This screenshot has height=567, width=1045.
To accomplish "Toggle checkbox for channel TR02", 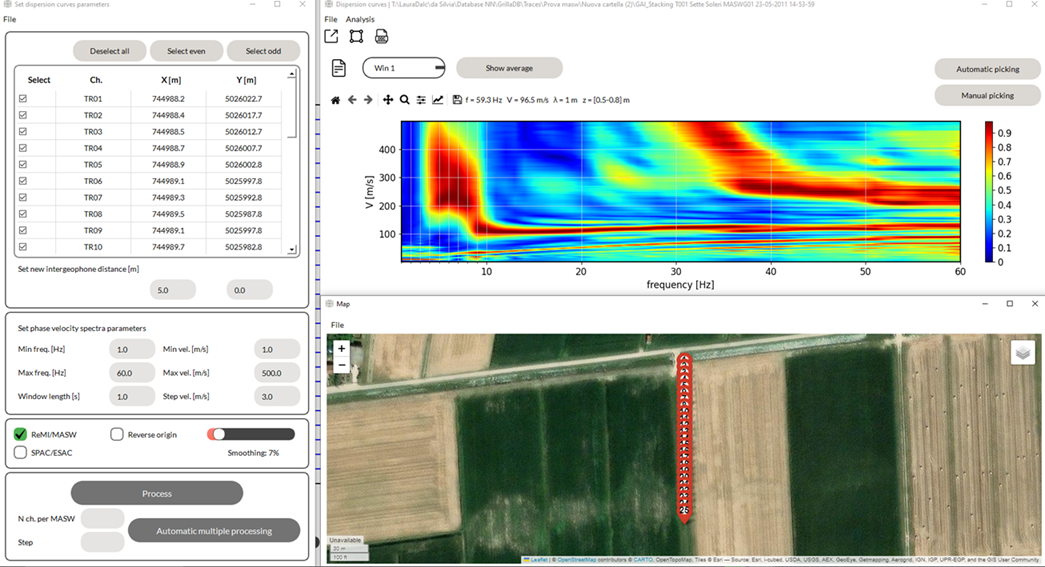I will click(23, 115).
